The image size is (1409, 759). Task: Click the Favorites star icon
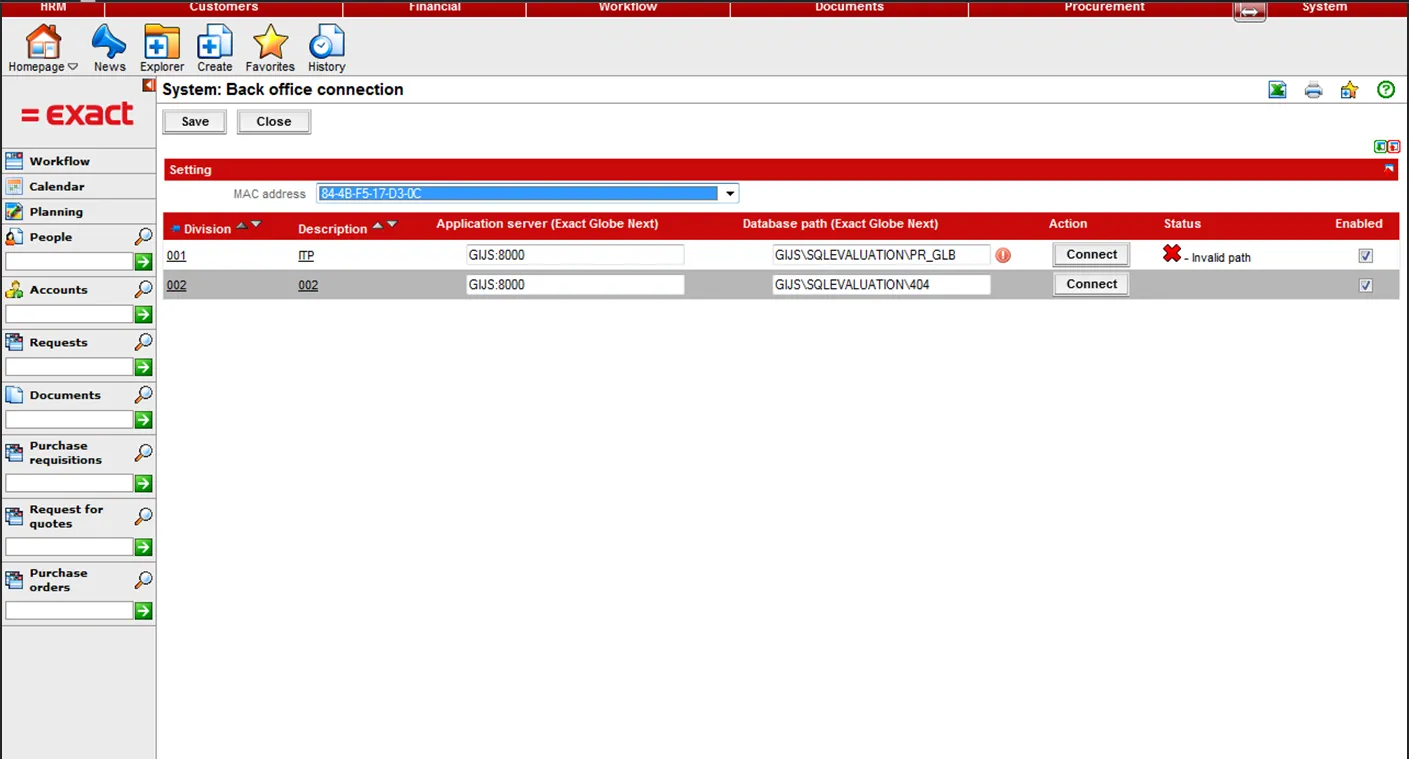coord(270,44)
